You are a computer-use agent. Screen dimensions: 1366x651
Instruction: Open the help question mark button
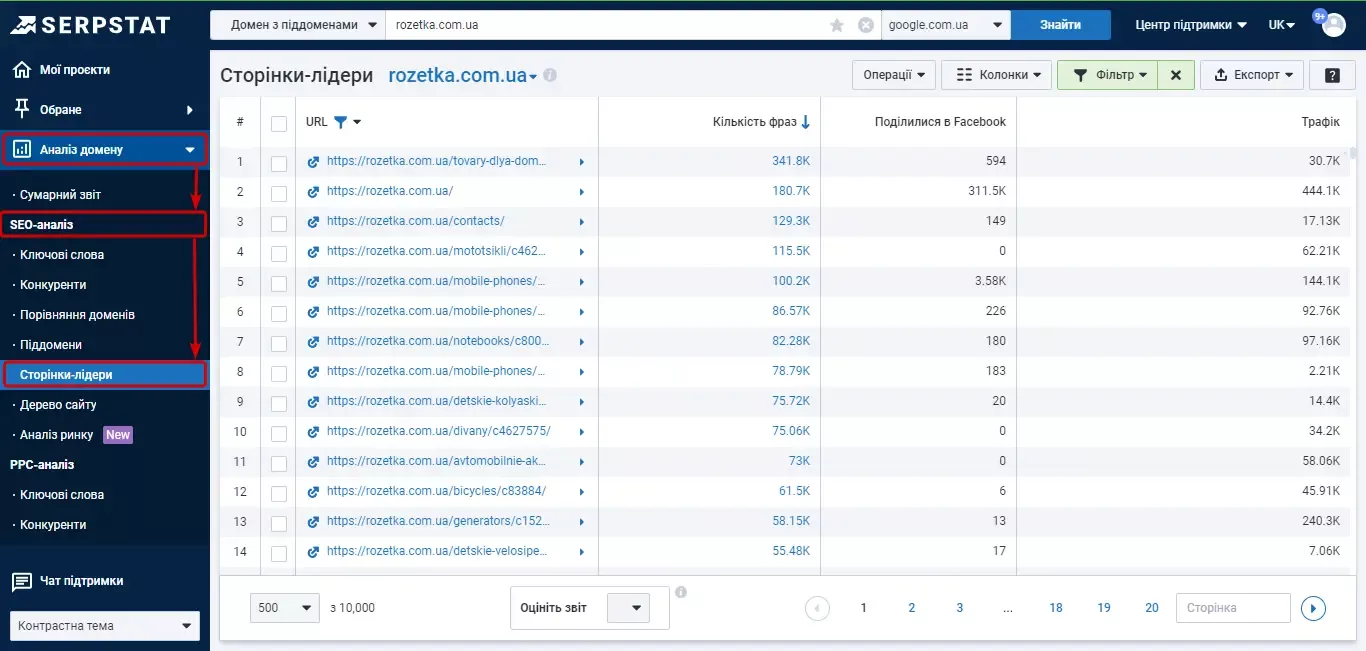pyautogui.click(x=1332, y=75)
